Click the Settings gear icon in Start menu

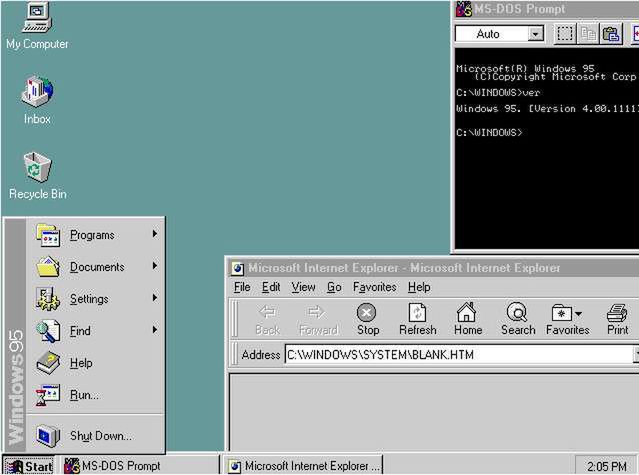point(47,299)
